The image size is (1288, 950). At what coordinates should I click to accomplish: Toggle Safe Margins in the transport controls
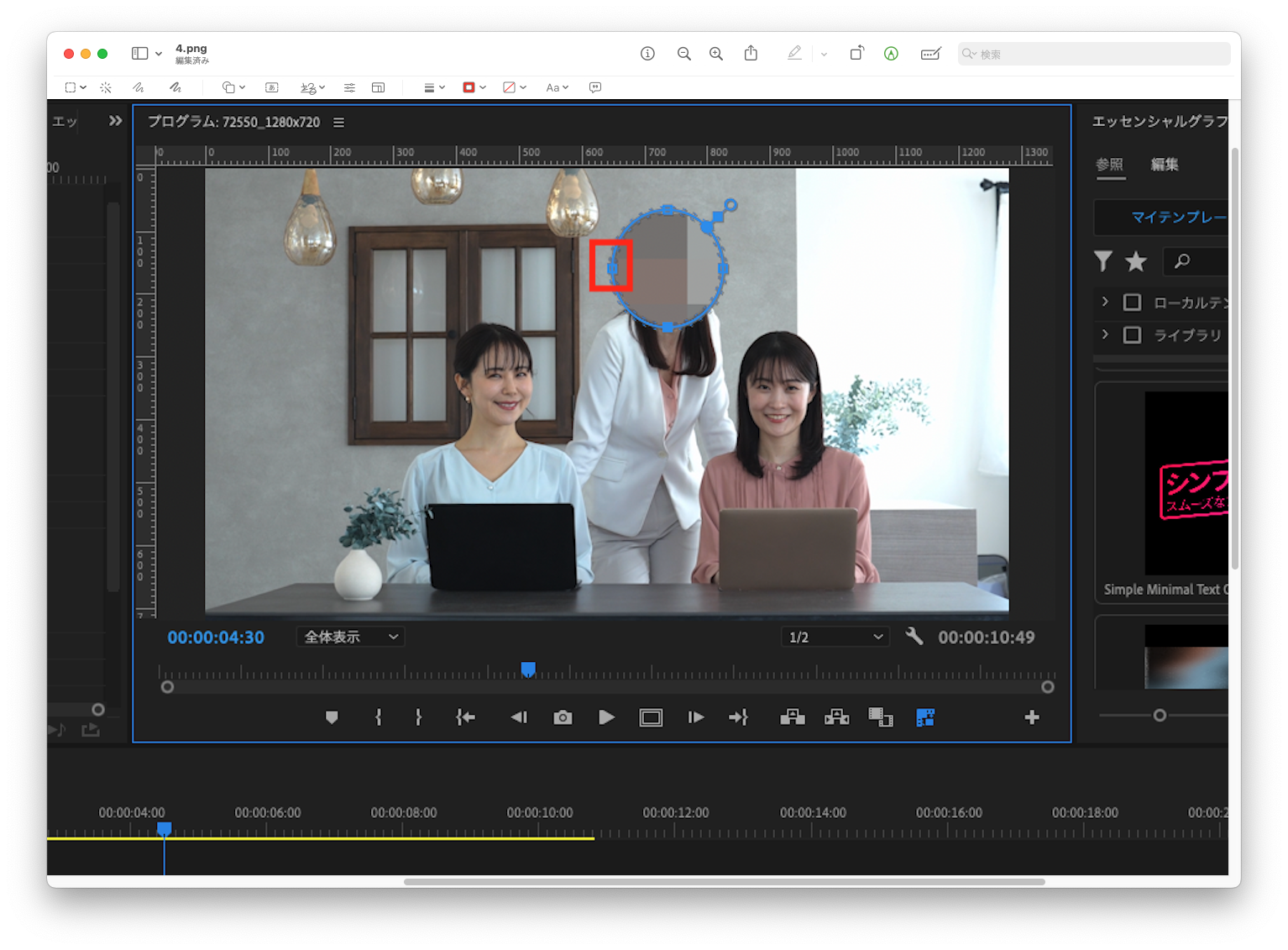651,717
